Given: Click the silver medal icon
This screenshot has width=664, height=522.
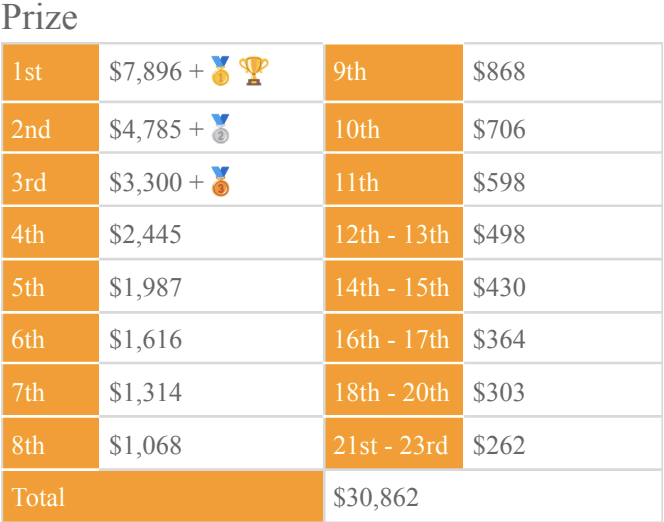Looking at the screenshot, I should (220, 129).
